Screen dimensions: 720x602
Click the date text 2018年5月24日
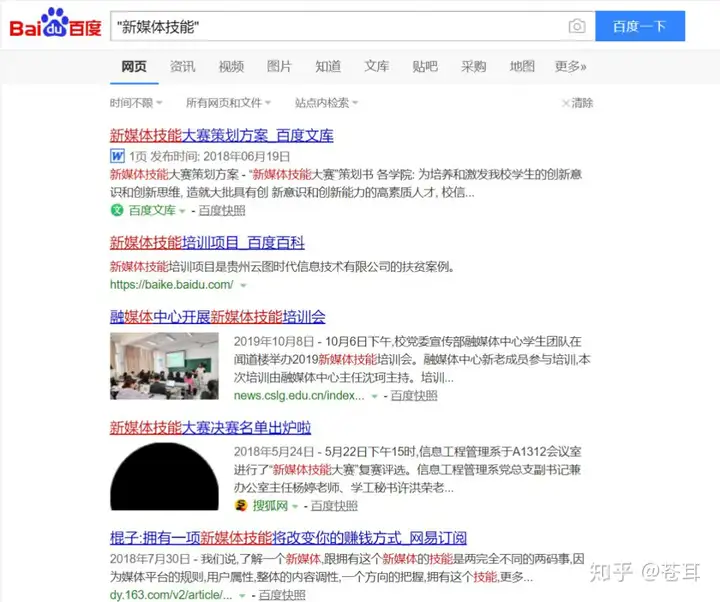click(x=274, y=452)
